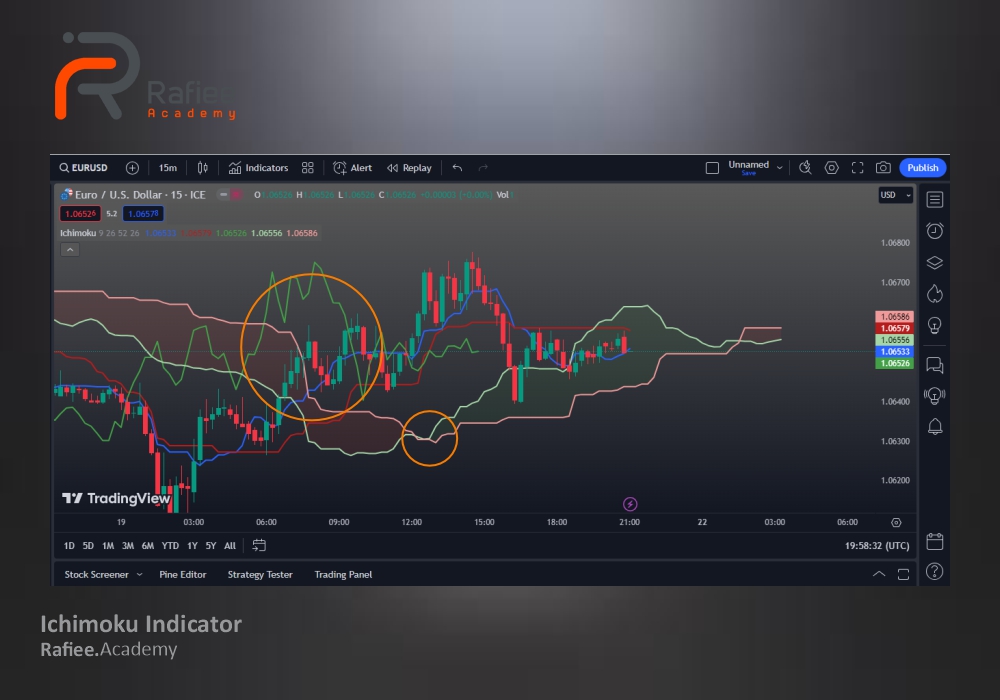
Task: Switch to the Trading Panel tab
Action: pos(343,574)
